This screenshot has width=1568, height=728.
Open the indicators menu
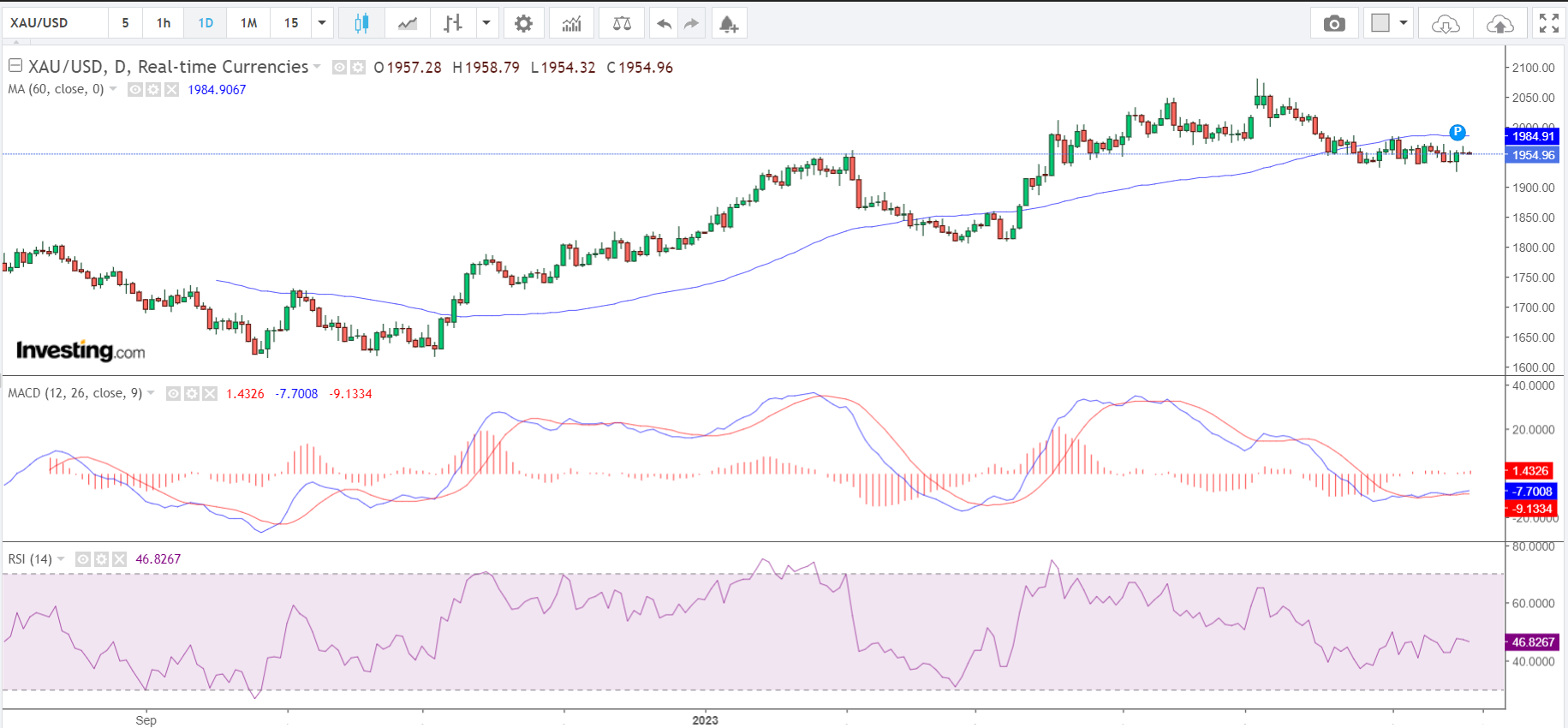[571, 23]
